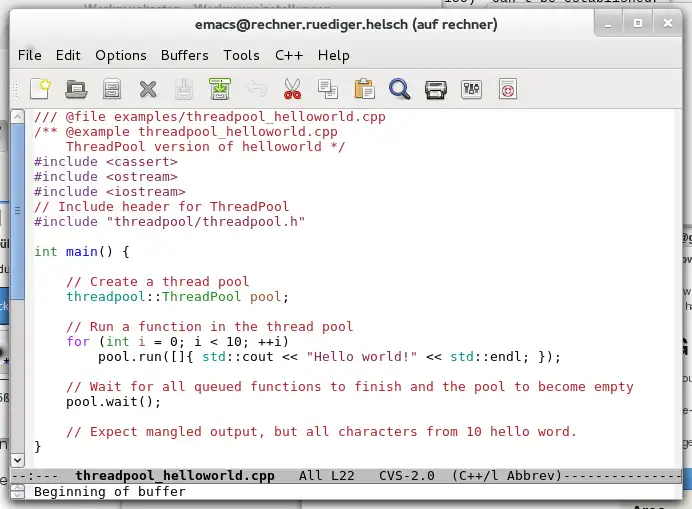Click the '#include <ostream>' line
The width and height of the screenshot is (692, 509).
click(x=106, y=177)
